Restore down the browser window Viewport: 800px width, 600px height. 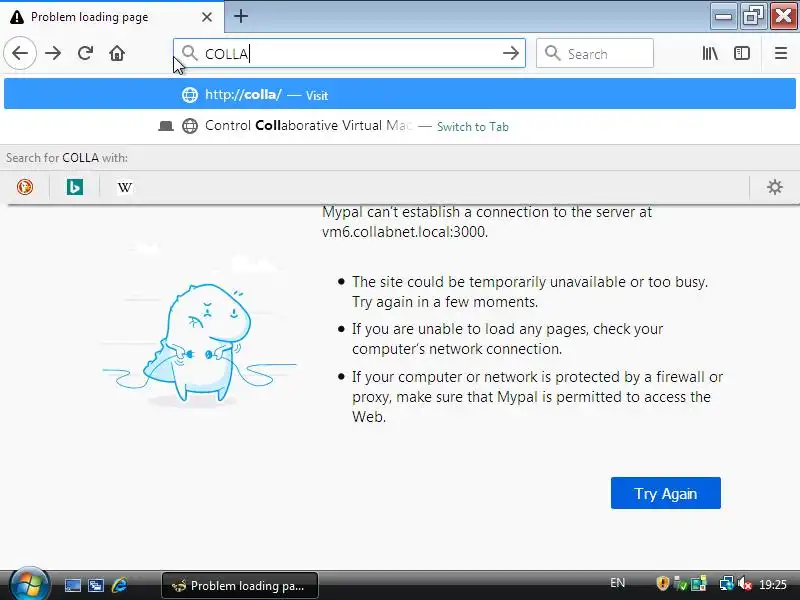coord(753,17)
